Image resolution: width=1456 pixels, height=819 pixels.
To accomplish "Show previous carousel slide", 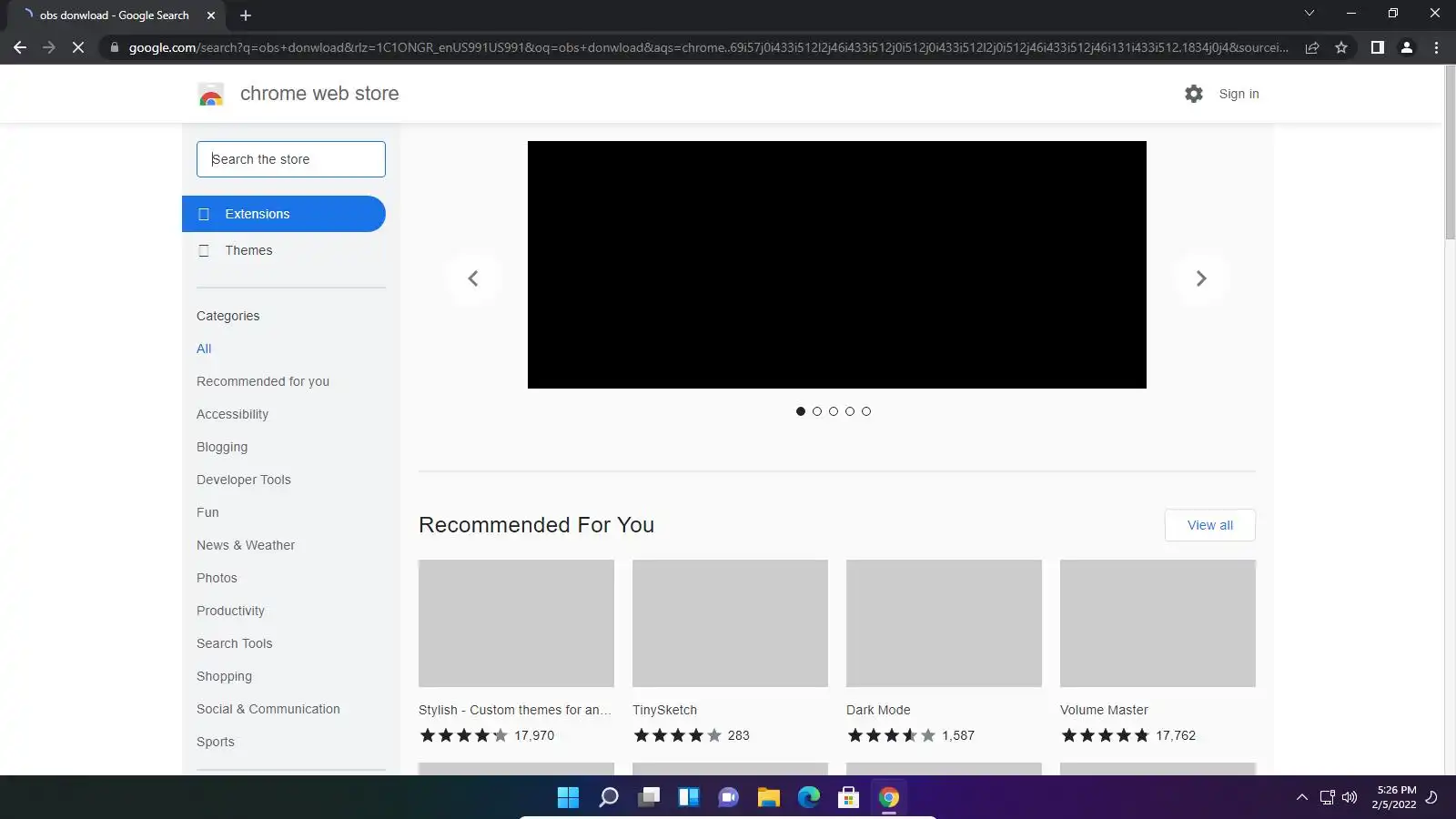I will 473,278.
